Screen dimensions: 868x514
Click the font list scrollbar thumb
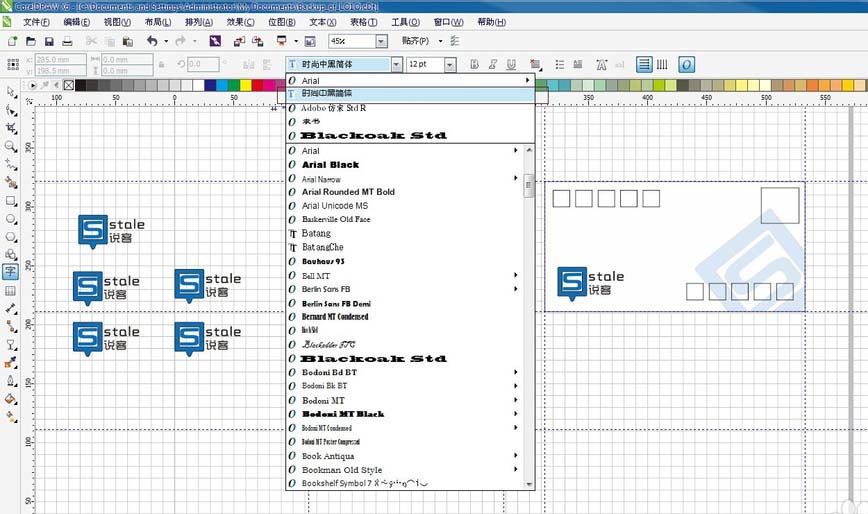click(x=529, y=185)
